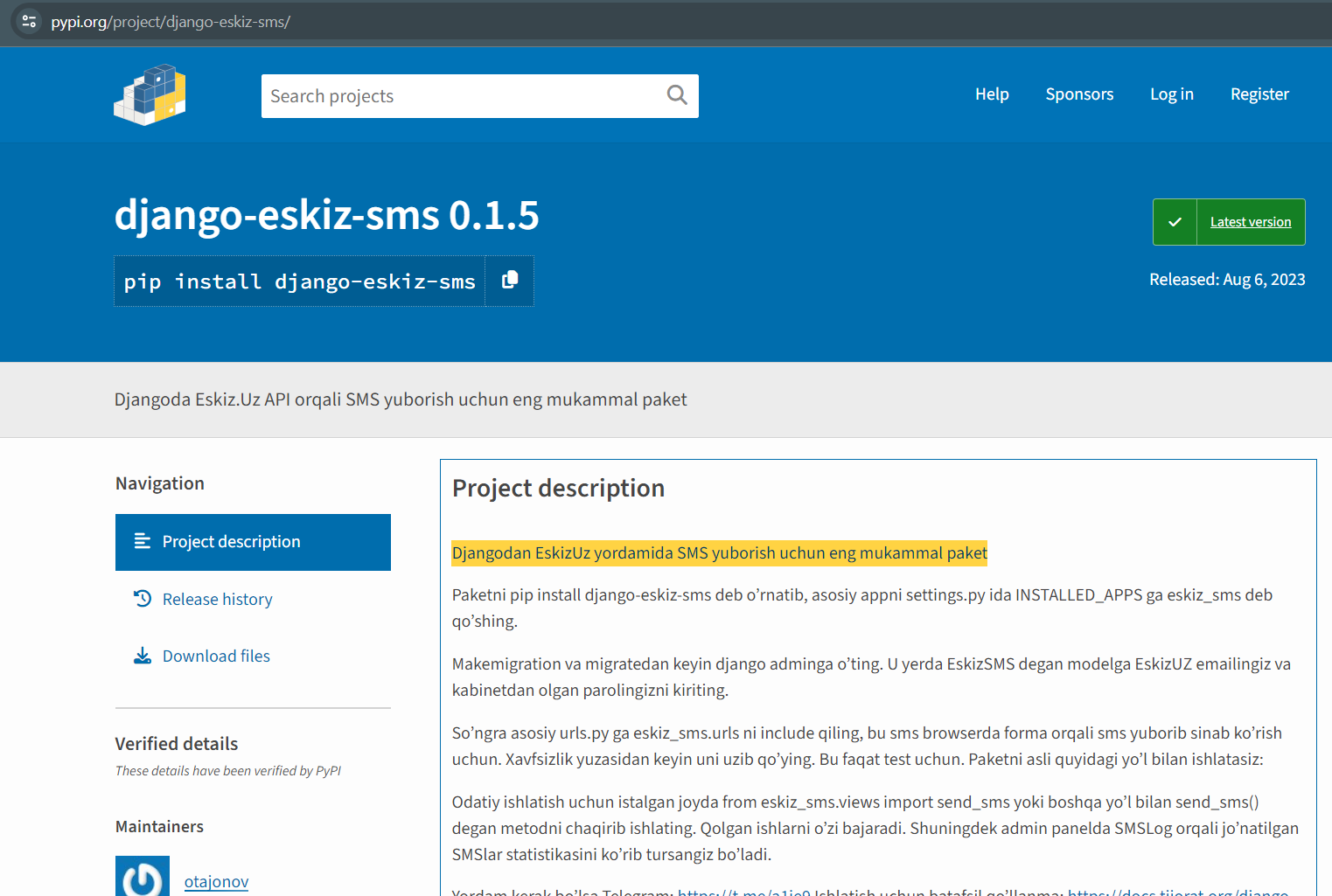Click the site info icon in address bar
The width and height of the screenshot is (1332, 896).
pos(29,21)
